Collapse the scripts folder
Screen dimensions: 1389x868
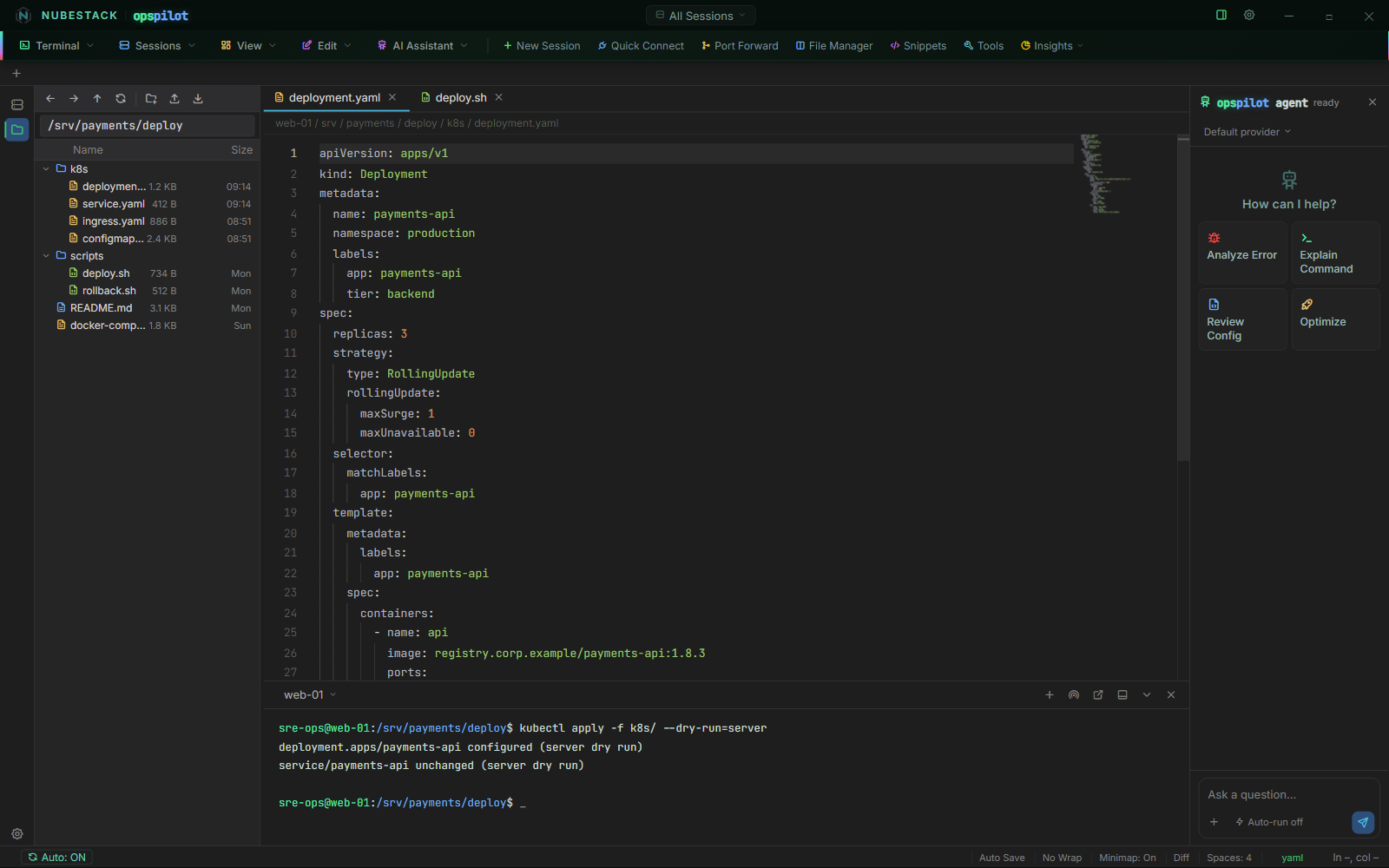click(46, 256)
